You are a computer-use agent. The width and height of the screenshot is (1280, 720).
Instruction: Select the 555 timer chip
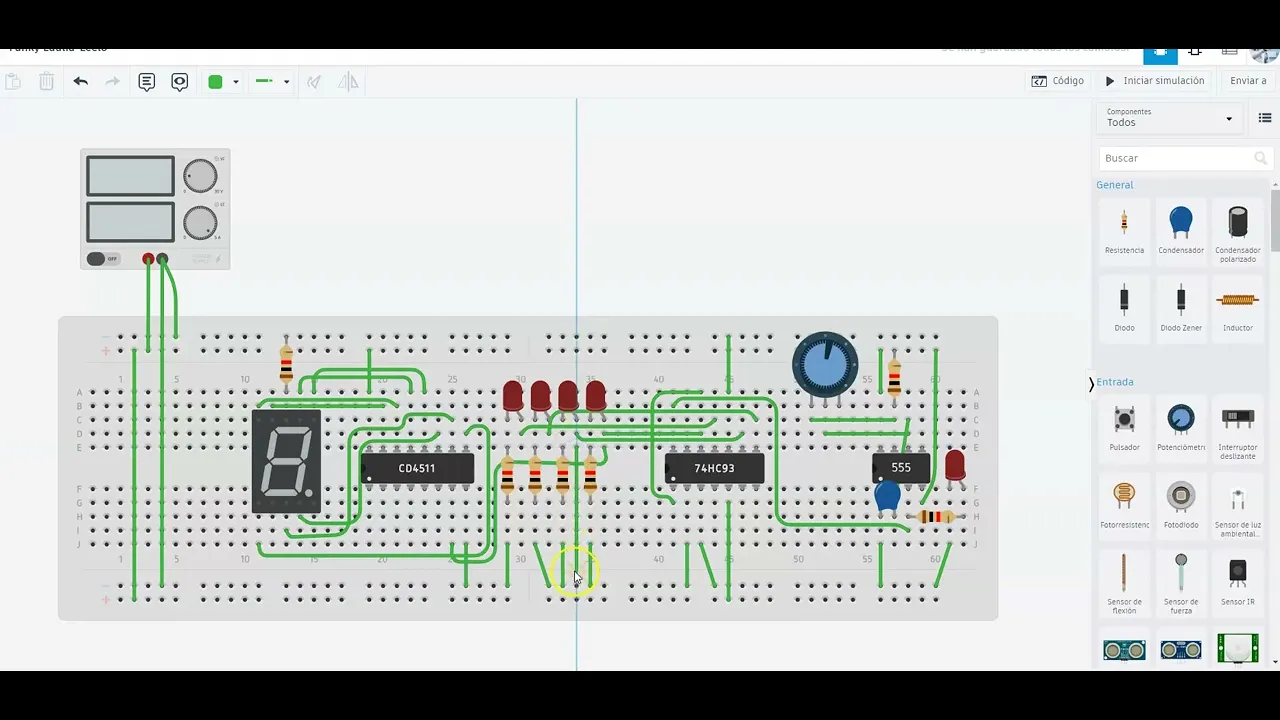[x=901, y=467]
